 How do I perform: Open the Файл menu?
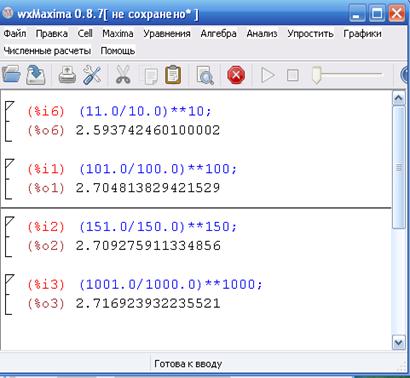pos(15,33)
